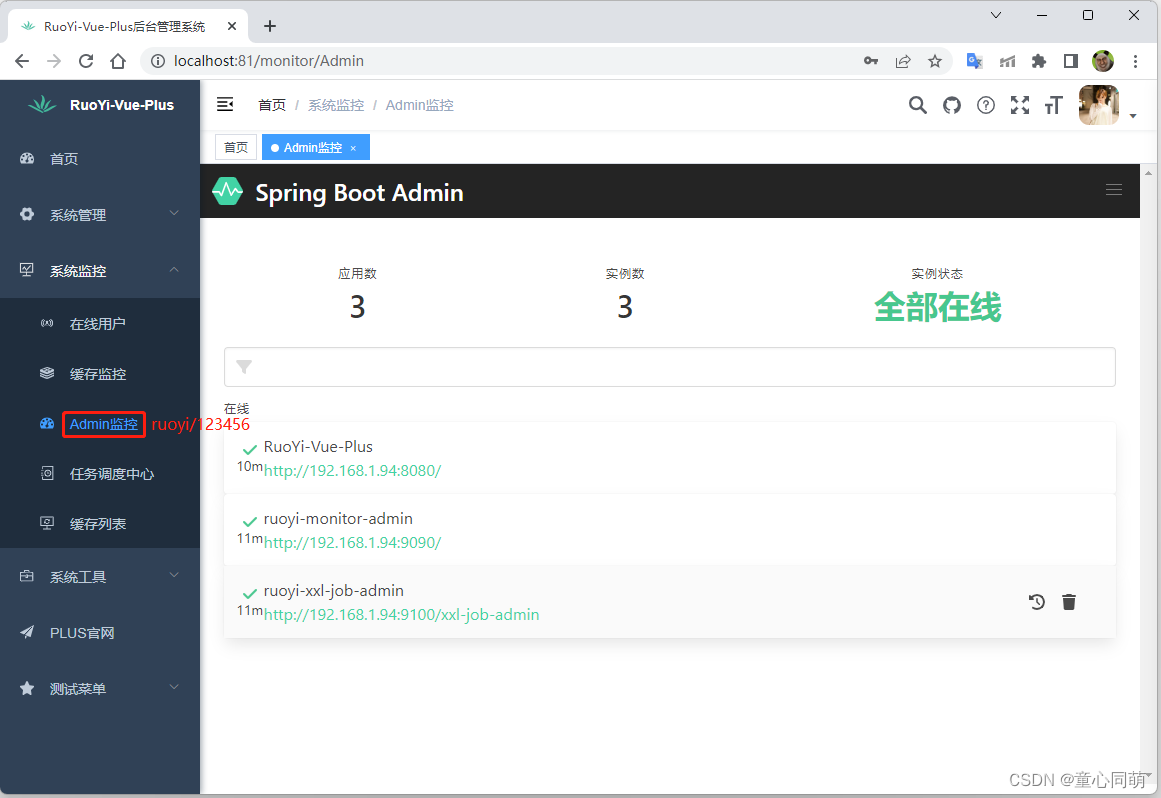
Task: Open the tab search chevron in title bar
Action: click(x=996, y=15)
